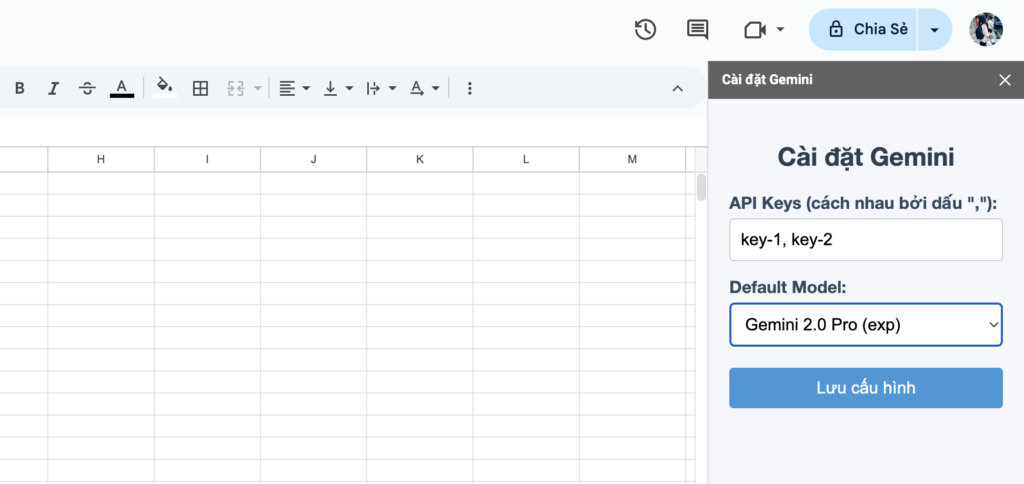This screenshot has height=484, width=1024.
Task: Open version history clock icon
Action: click(645, 29)
